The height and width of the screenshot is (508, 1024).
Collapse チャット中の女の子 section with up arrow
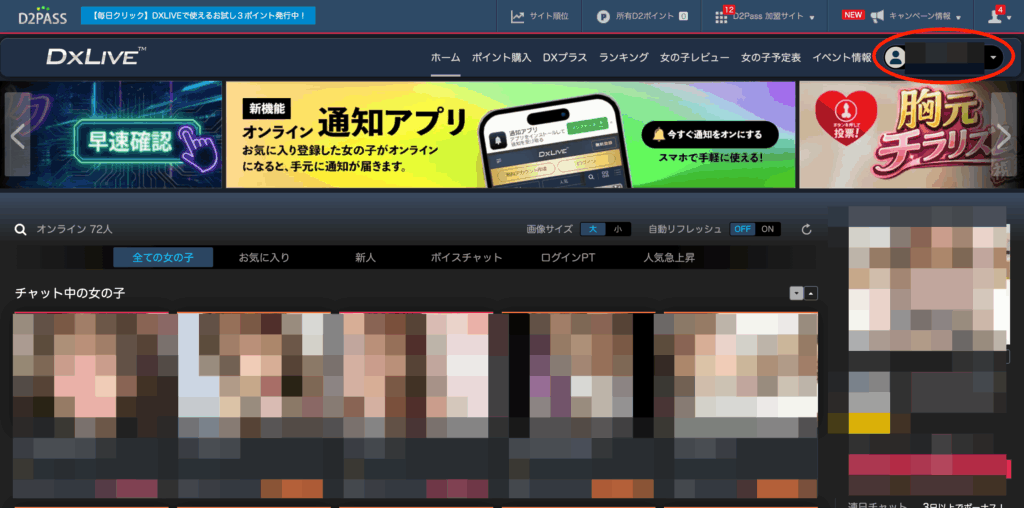tap(811, 294)
